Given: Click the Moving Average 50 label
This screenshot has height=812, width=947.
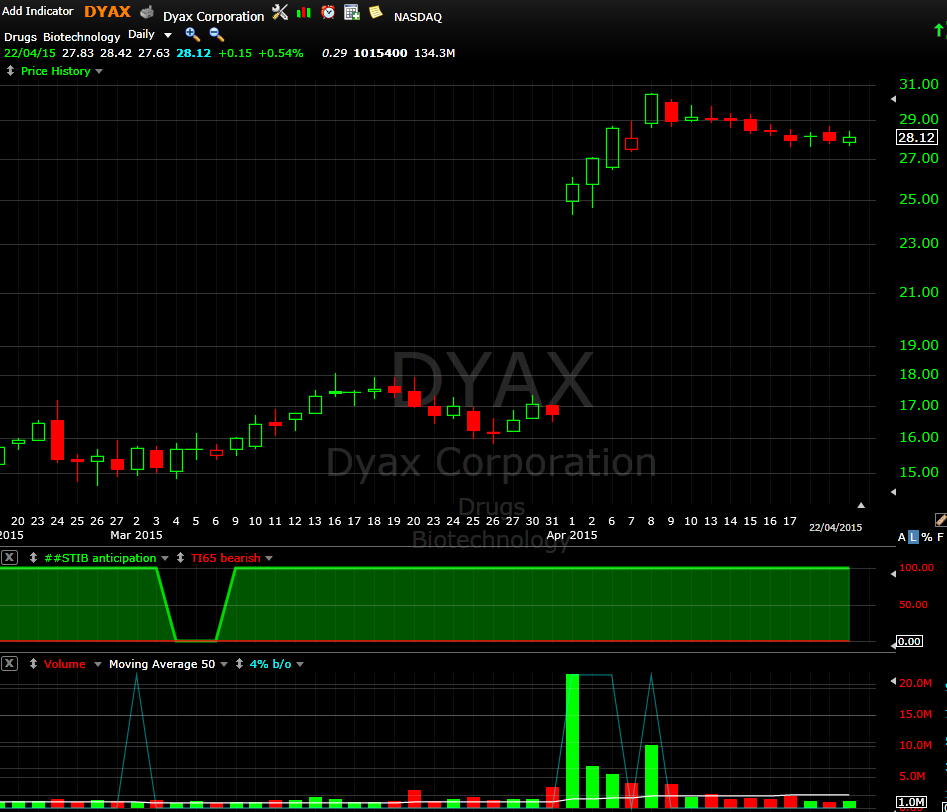Looking at the screenshot, I should pyautogui.click(x=162, y=664).
